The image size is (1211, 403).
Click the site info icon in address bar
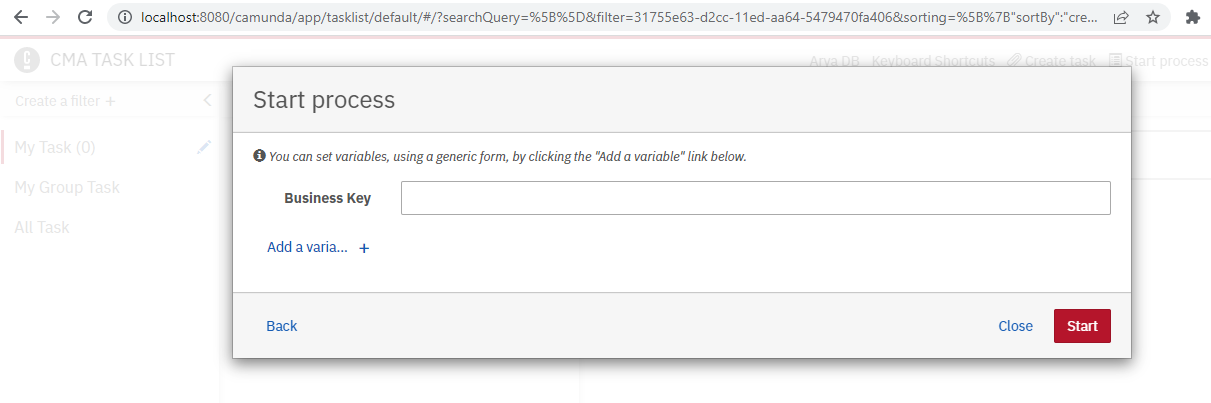(124, 17)
